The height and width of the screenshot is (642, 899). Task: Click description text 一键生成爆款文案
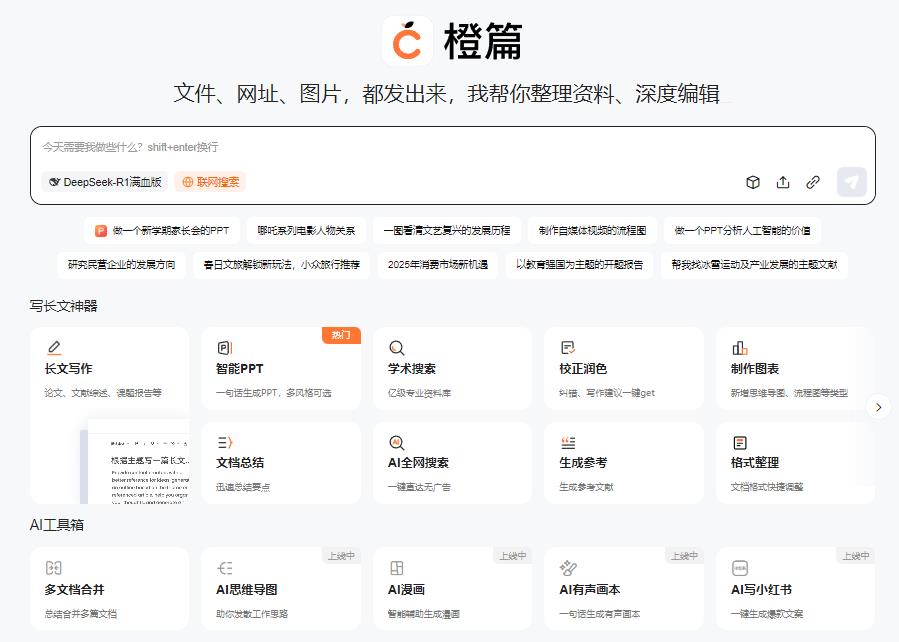pyautogui.click(x=767, y=613)
